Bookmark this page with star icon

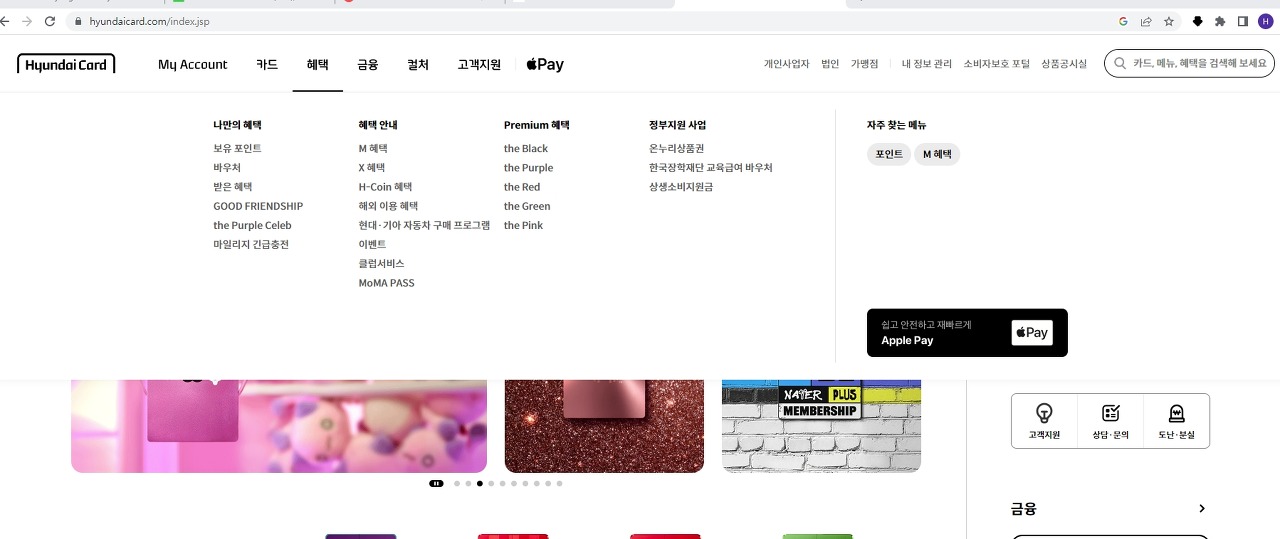point(1168,21)
